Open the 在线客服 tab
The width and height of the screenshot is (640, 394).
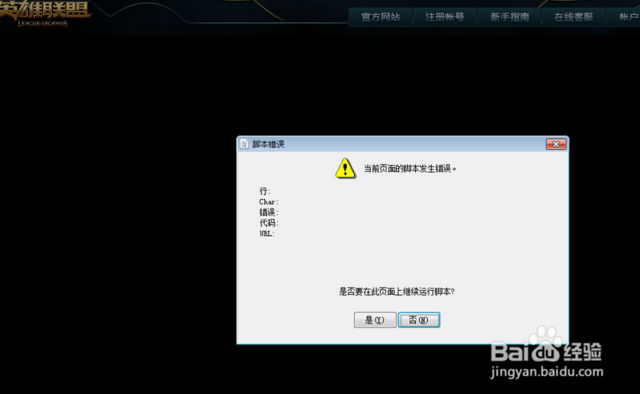(x=573, y=17)
